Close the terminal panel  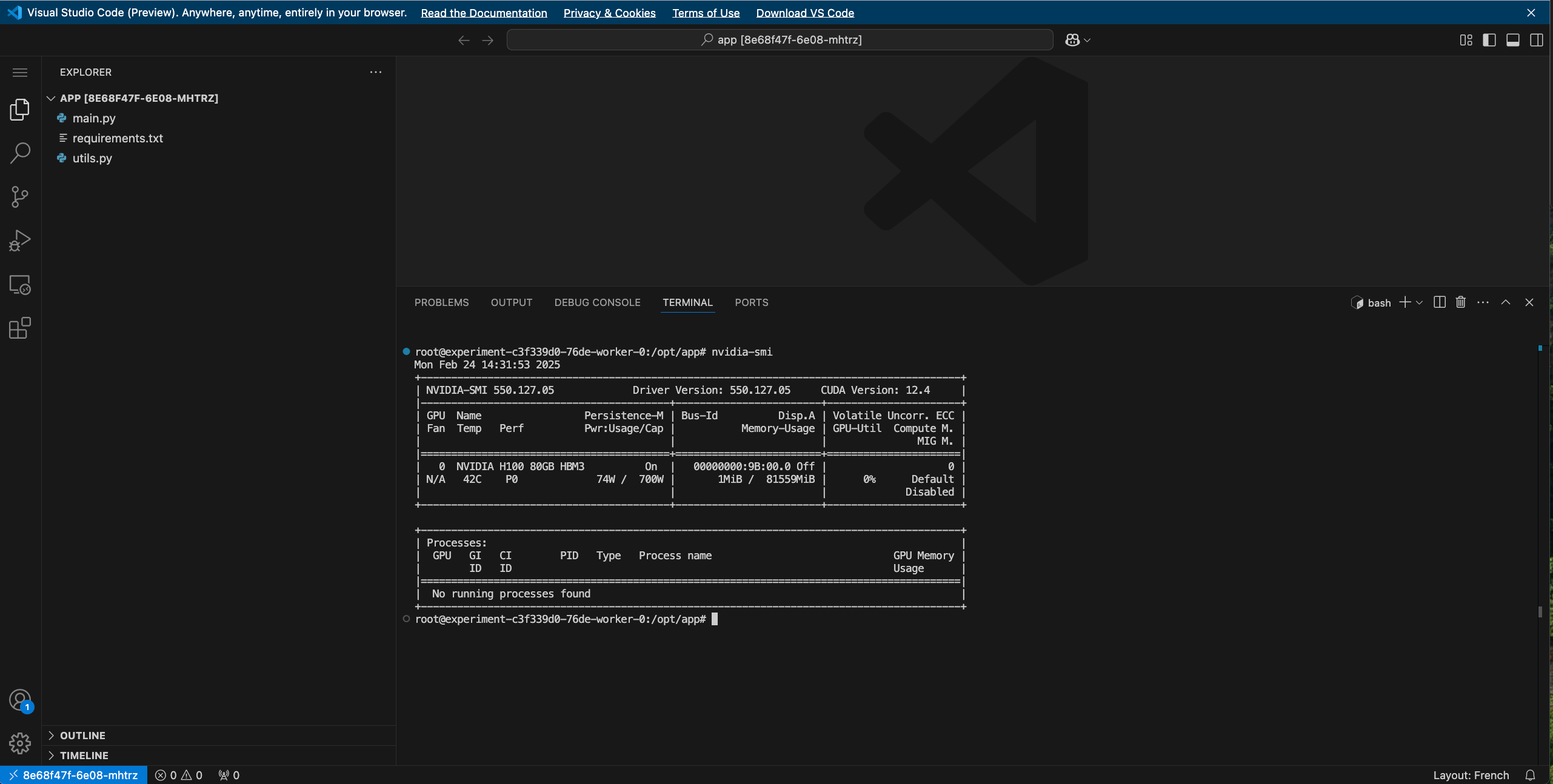[x=1529, y=302]
